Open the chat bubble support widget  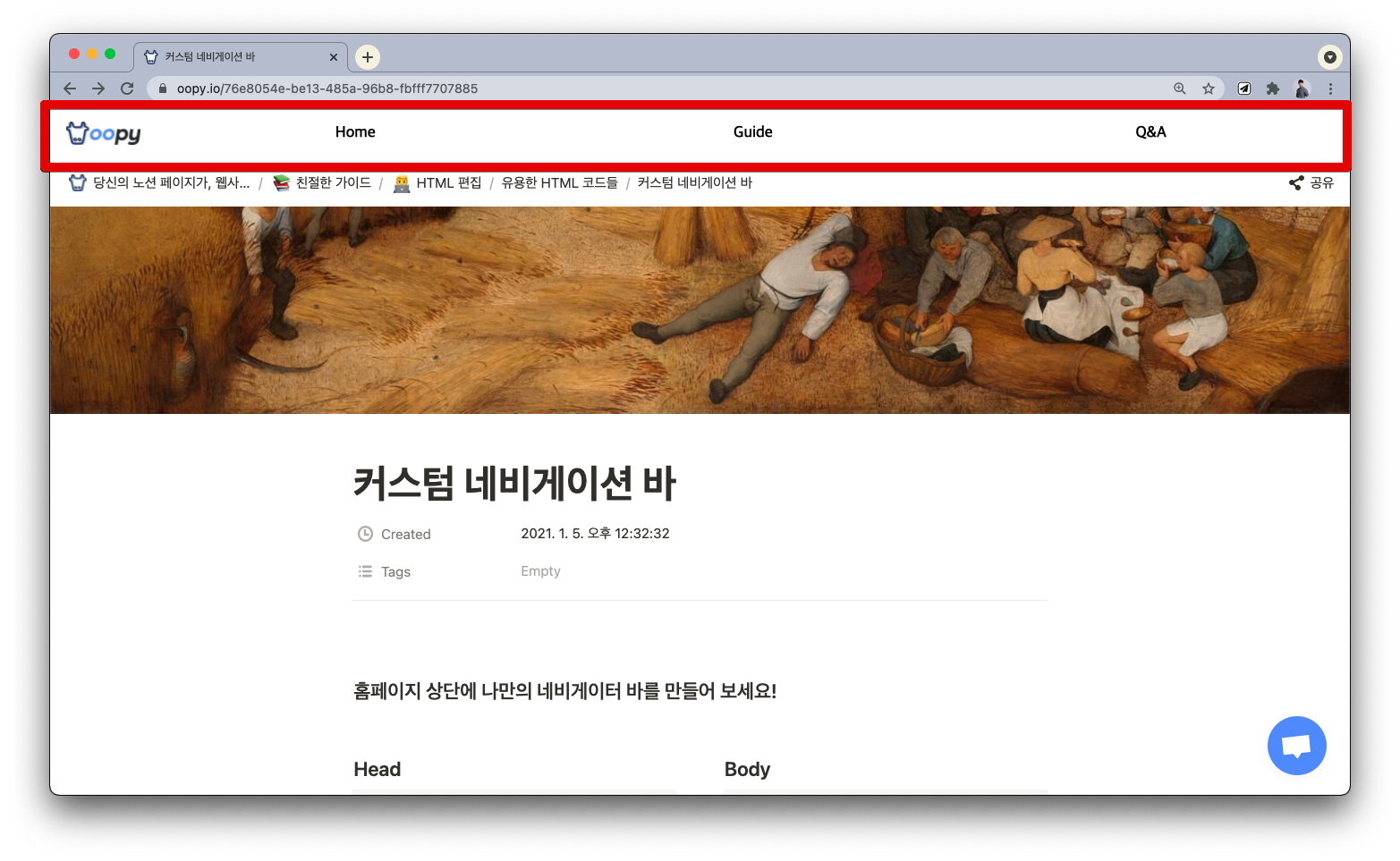tap(1296, 746)
